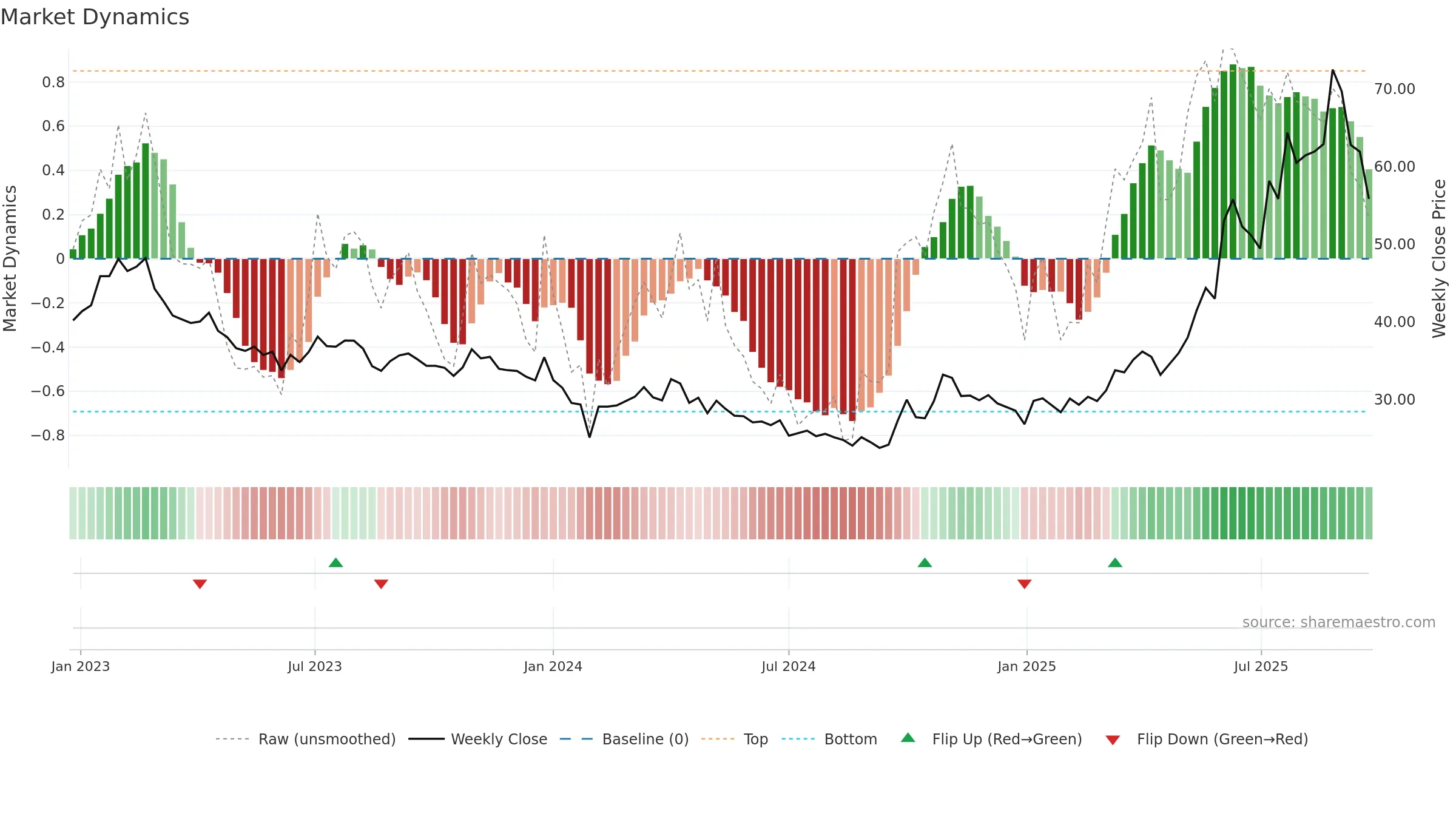Click the Jan 2025 x-axis label
Image resolution: width=1456 pixels, height=819 pixels.
tap(1027, 666)
